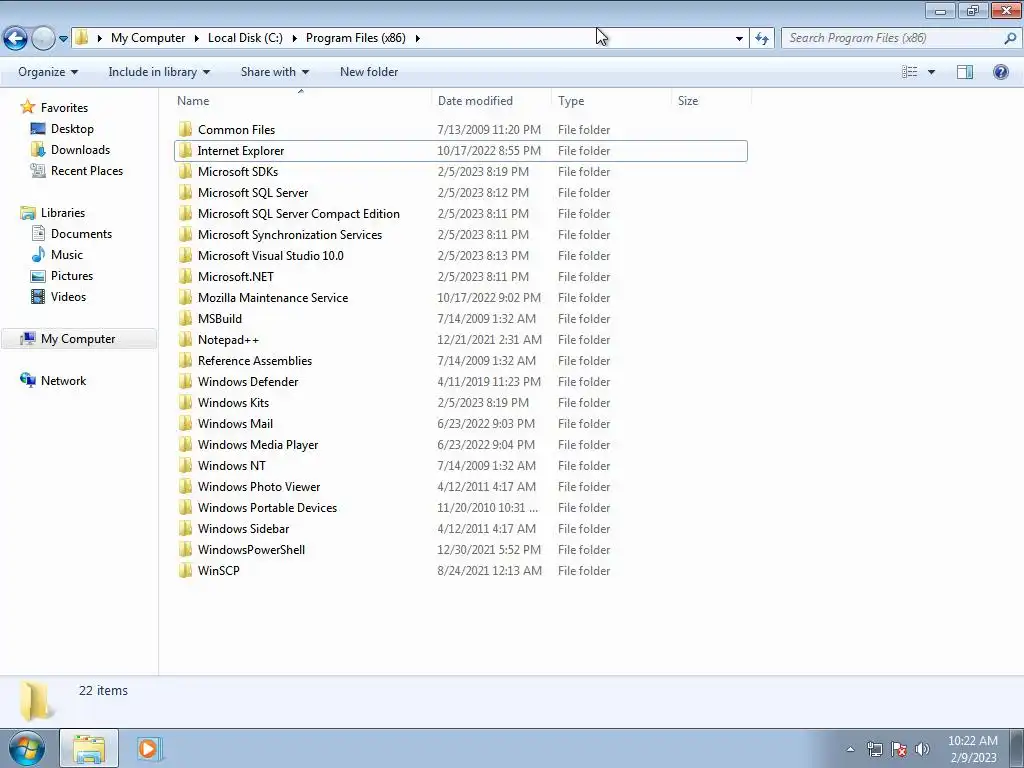
Task: Open the Action Center flag tray icon
Action: tap(899, 749)
